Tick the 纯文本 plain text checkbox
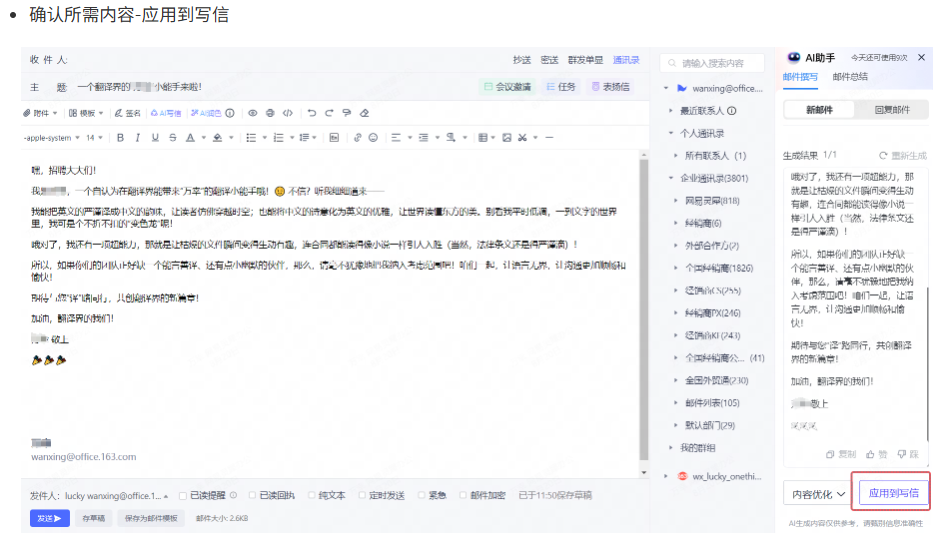 click(312, 496)
